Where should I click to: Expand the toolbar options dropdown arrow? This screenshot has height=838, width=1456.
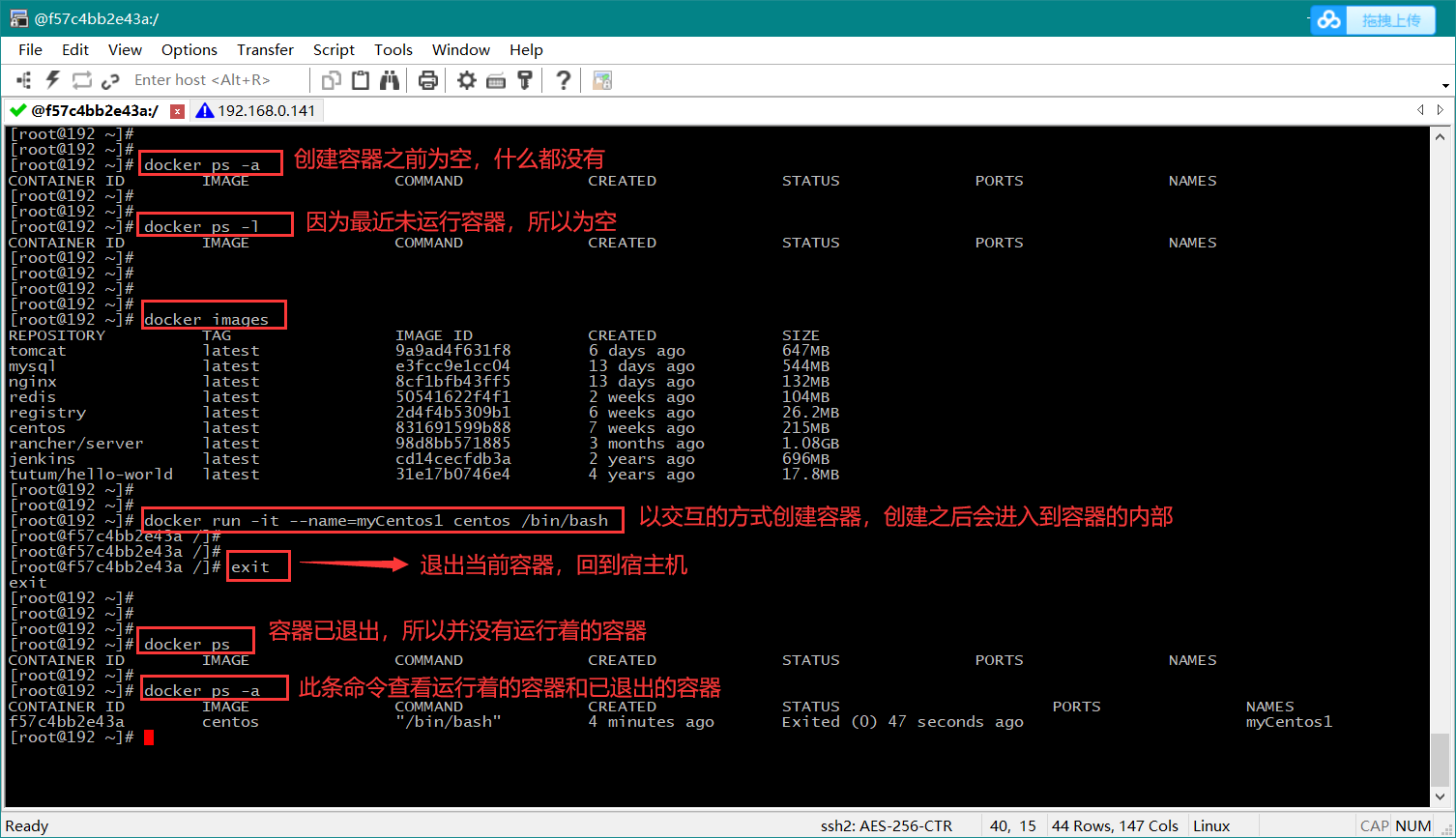(x=1445, y=86)
